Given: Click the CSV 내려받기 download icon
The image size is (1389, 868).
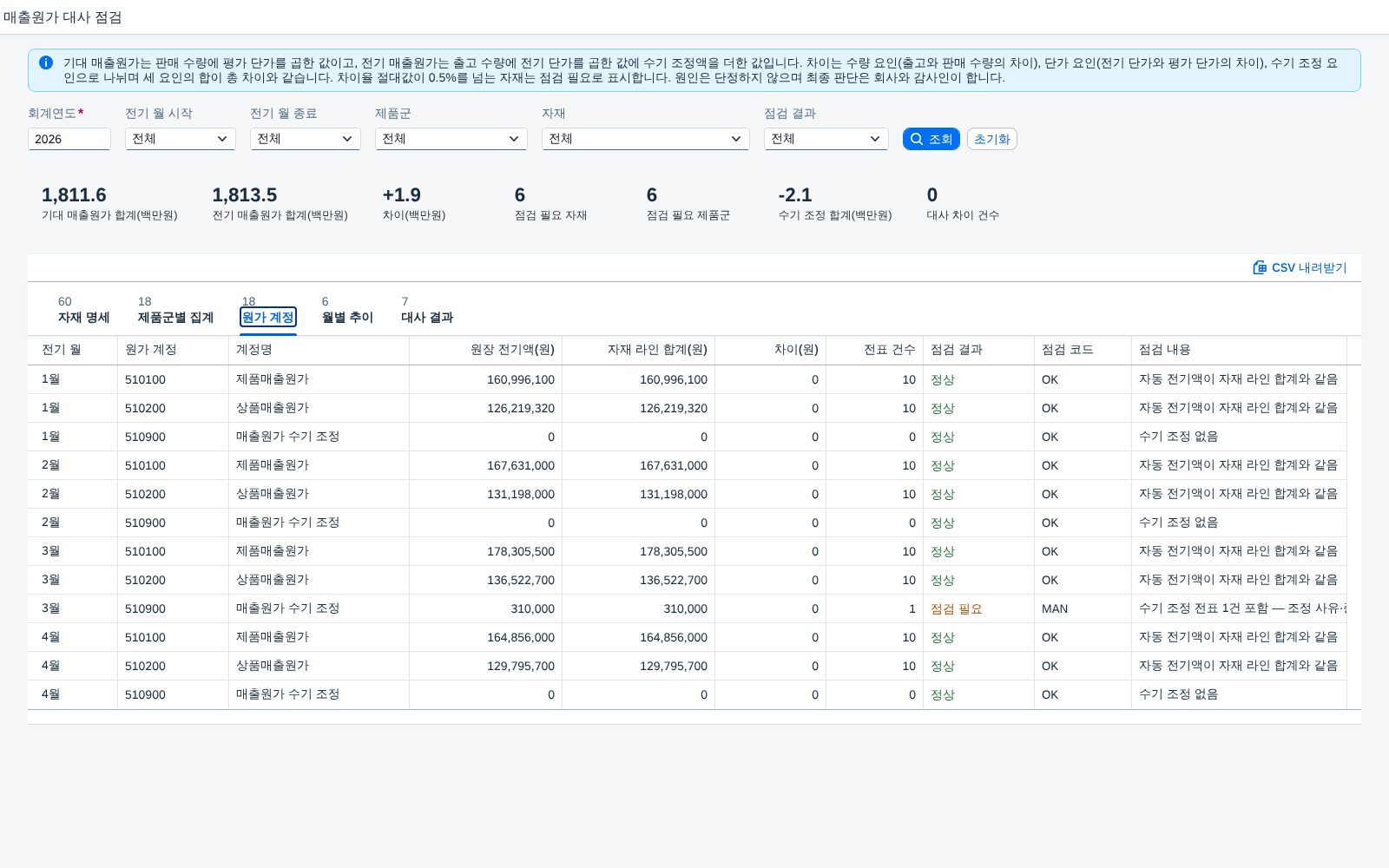Looking at the screenshot, I should click(1260, 267).
